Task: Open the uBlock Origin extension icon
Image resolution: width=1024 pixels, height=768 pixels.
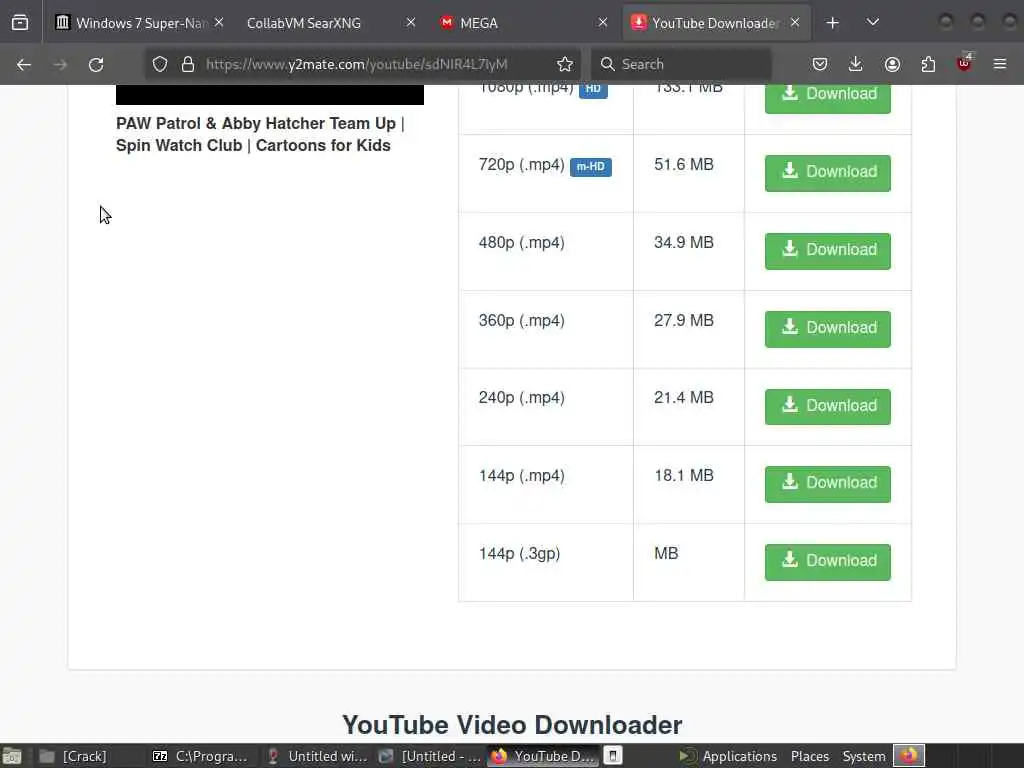Action: (x=965, y=63)
